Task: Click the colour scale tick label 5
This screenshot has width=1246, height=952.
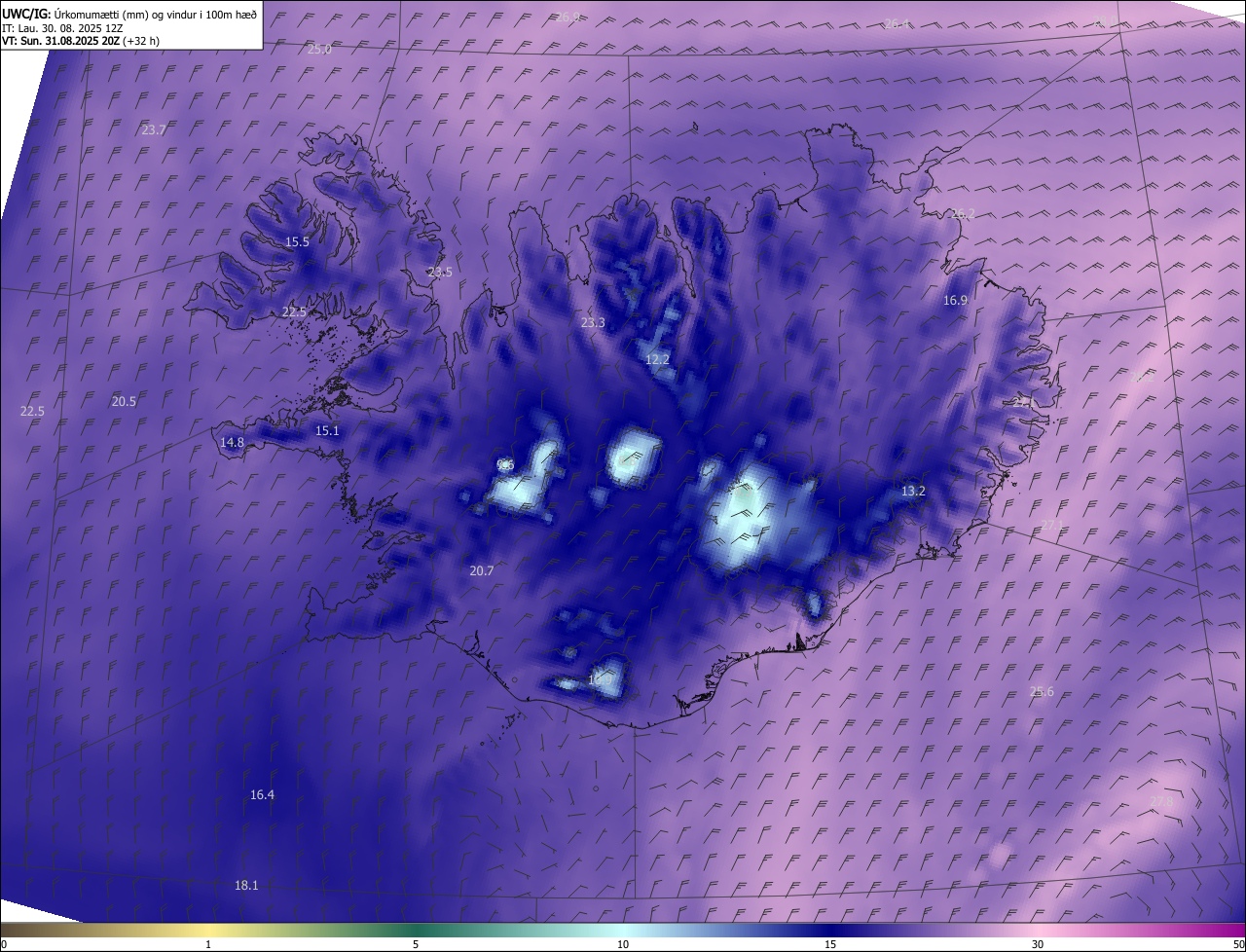Action: [416, 944]
